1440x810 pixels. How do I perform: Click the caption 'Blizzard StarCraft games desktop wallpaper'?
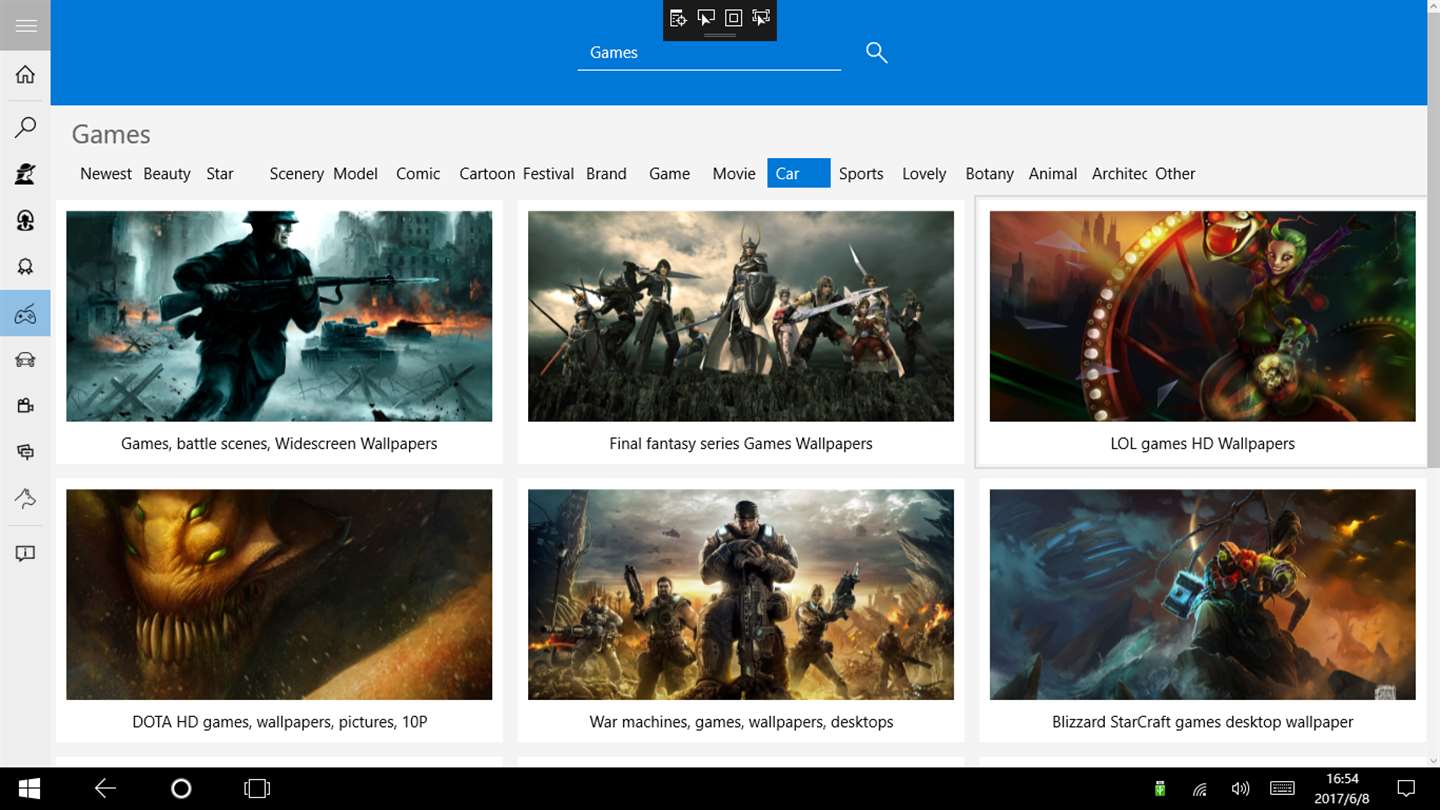click(1203, 721)
